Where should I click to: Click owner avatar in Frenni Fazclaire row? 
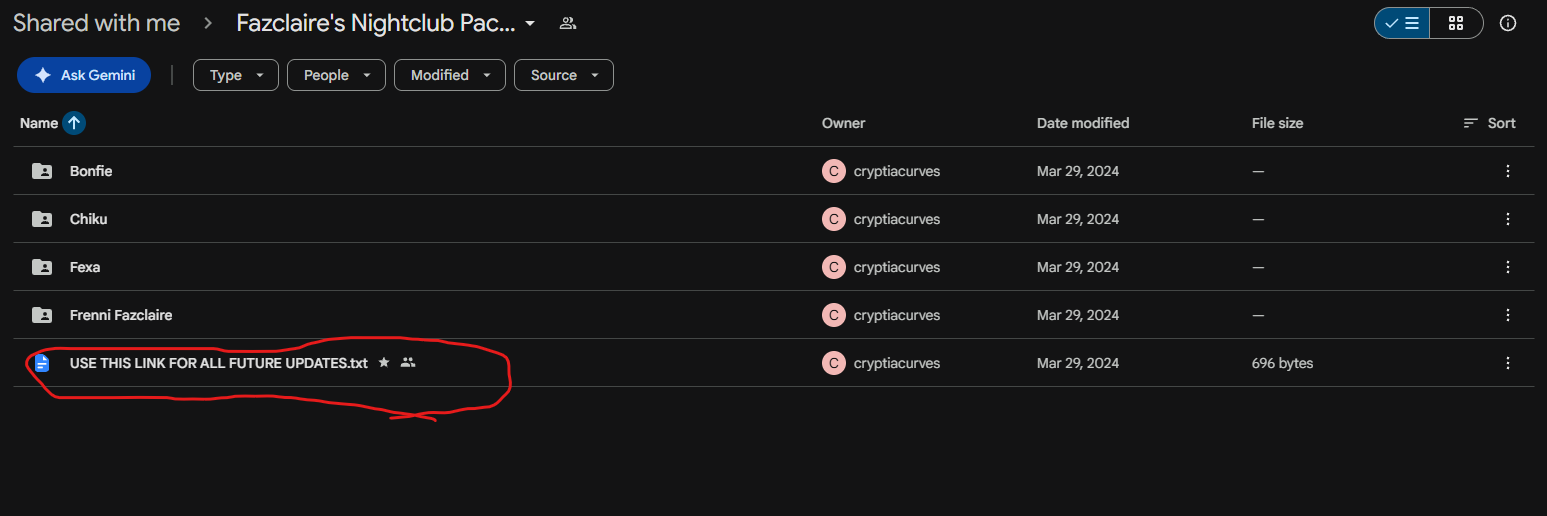click(x=834, y=315)
